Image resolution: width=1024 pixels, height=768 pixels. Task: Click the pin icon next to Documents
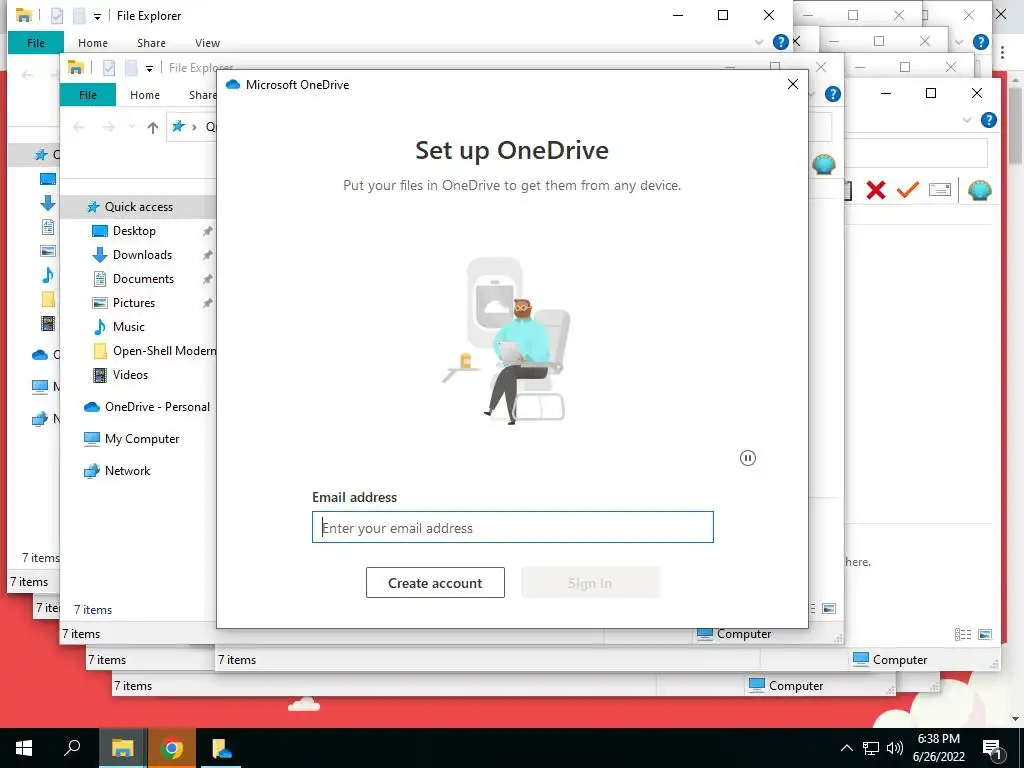tap(207, 279)
